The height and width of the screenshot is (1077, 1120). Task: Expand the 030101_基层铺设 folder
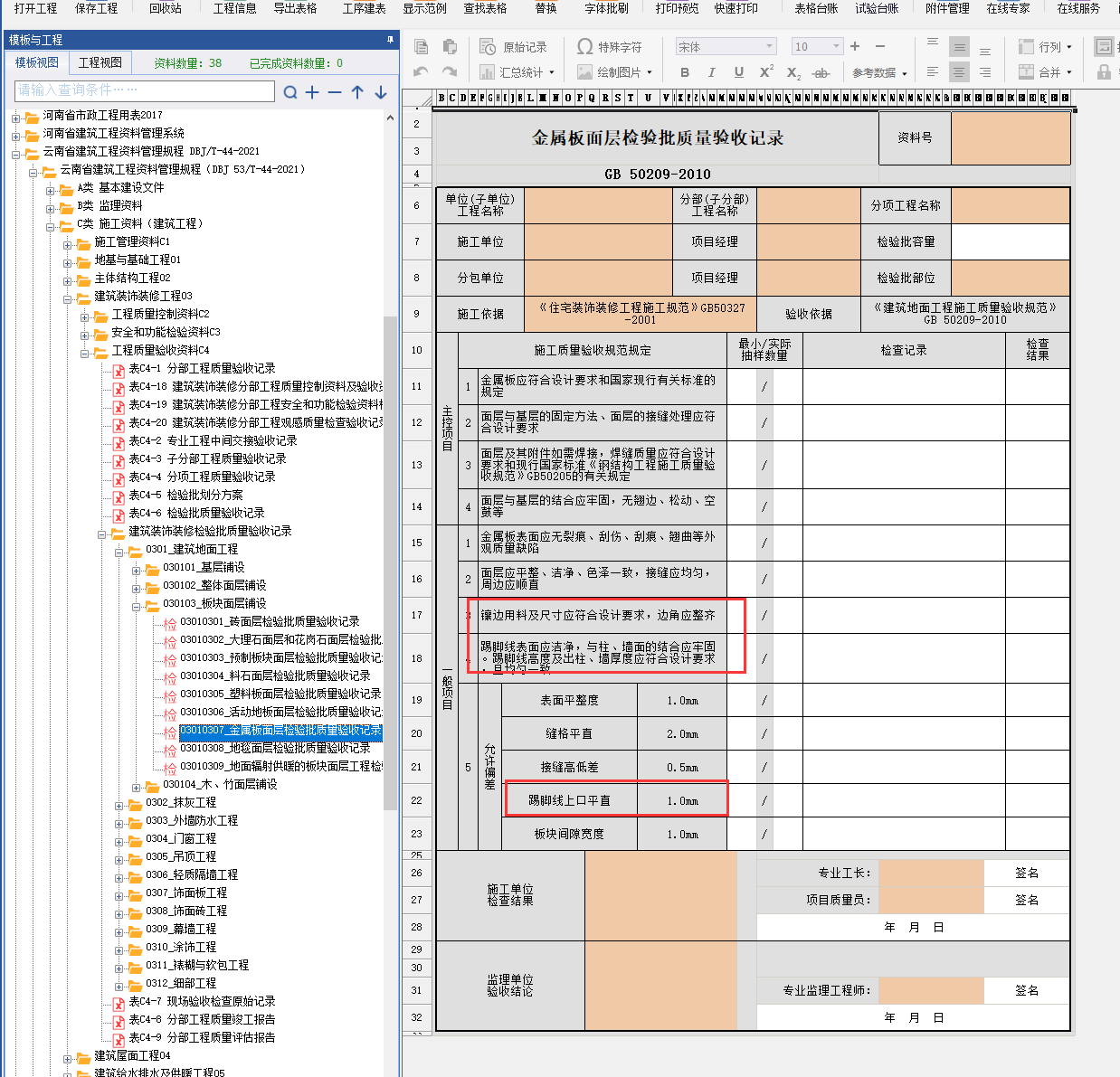click(x=136, y=570)
